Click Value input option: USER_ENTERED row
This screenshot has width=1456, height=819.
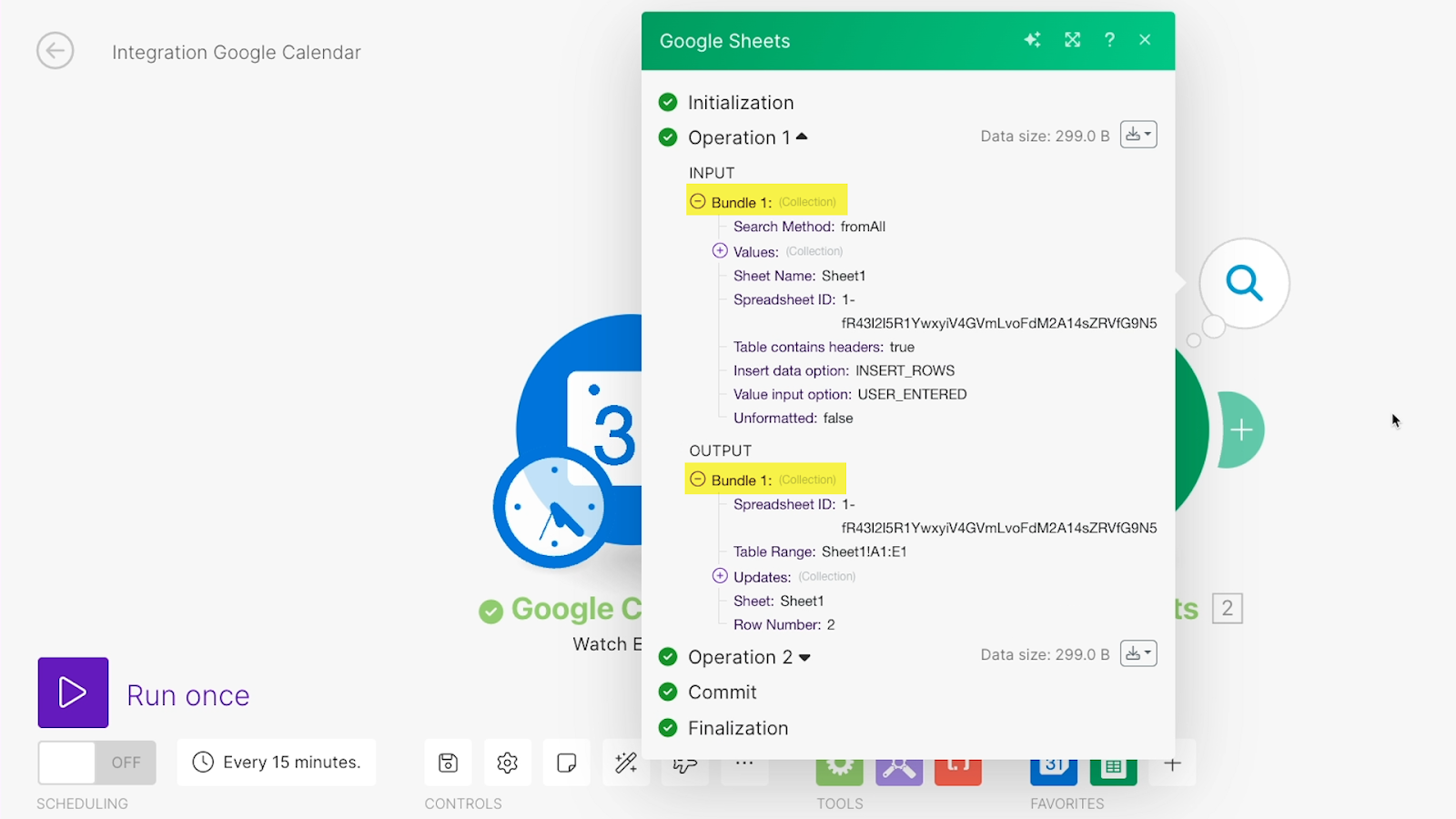point(851,394)
